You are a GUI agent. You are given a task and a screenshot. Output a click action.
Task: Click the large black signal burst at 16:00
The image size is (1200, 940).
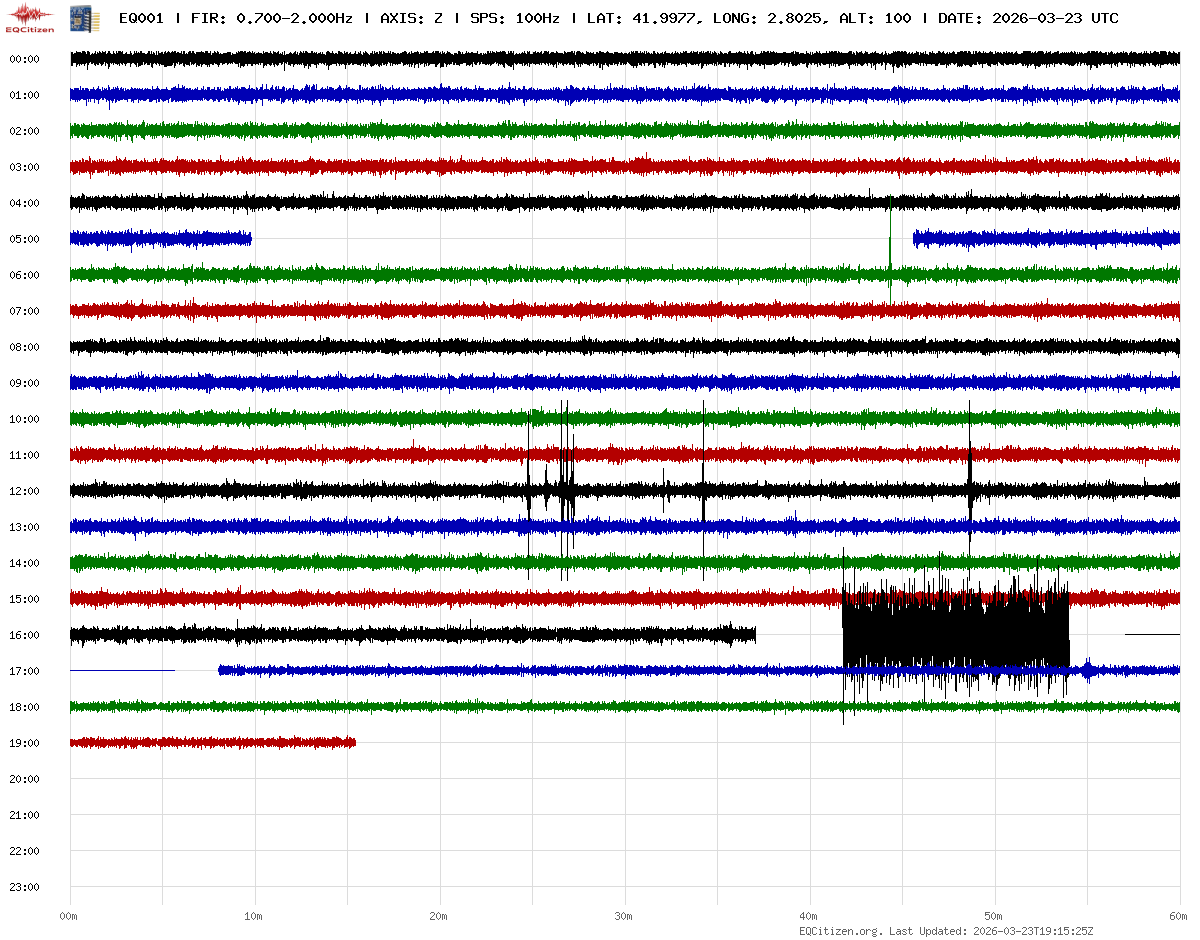click(x=955, y=630)
